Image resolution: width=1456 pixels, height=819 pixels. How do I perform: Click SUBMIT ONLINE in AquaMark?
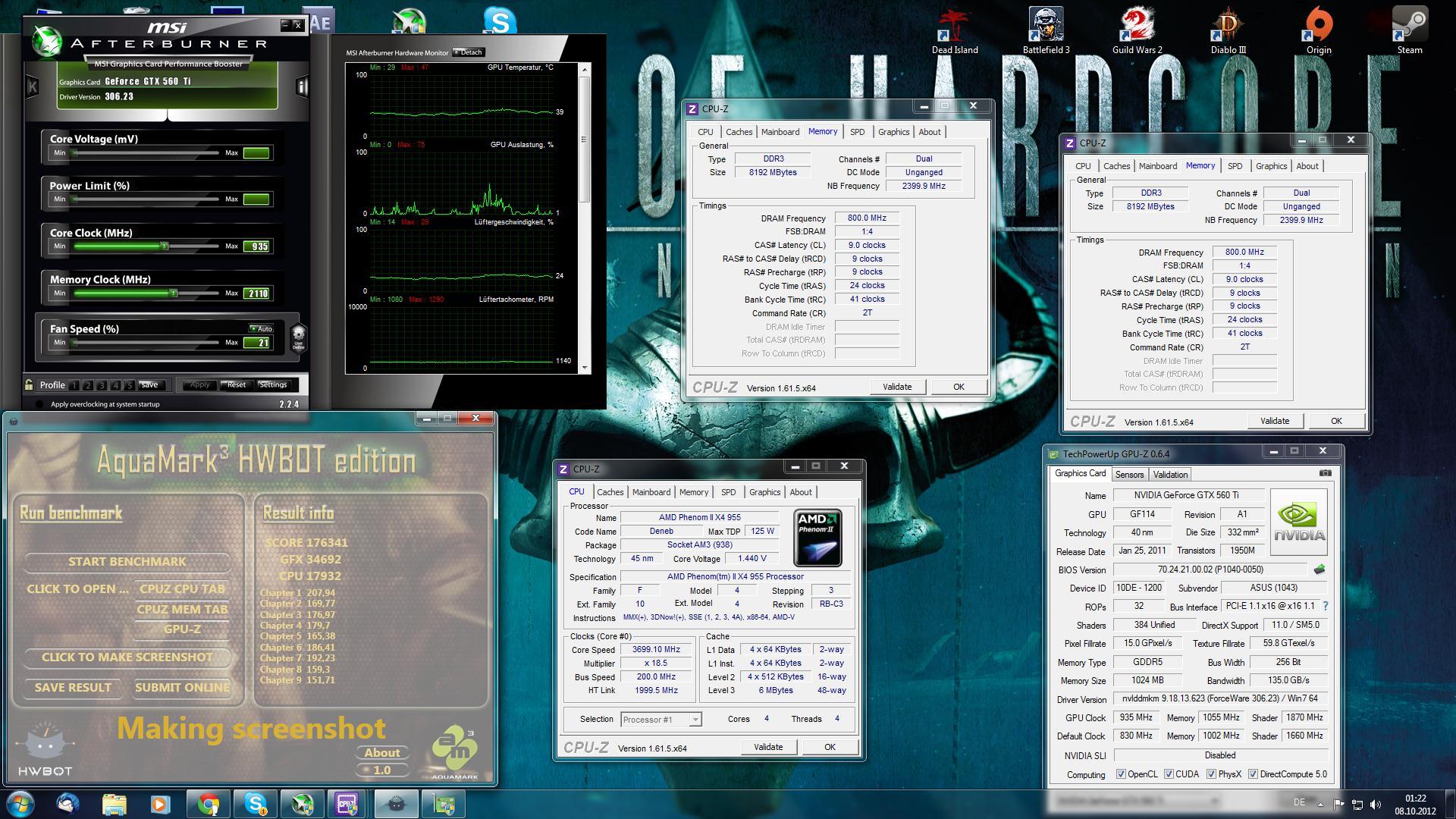(182, 688)
